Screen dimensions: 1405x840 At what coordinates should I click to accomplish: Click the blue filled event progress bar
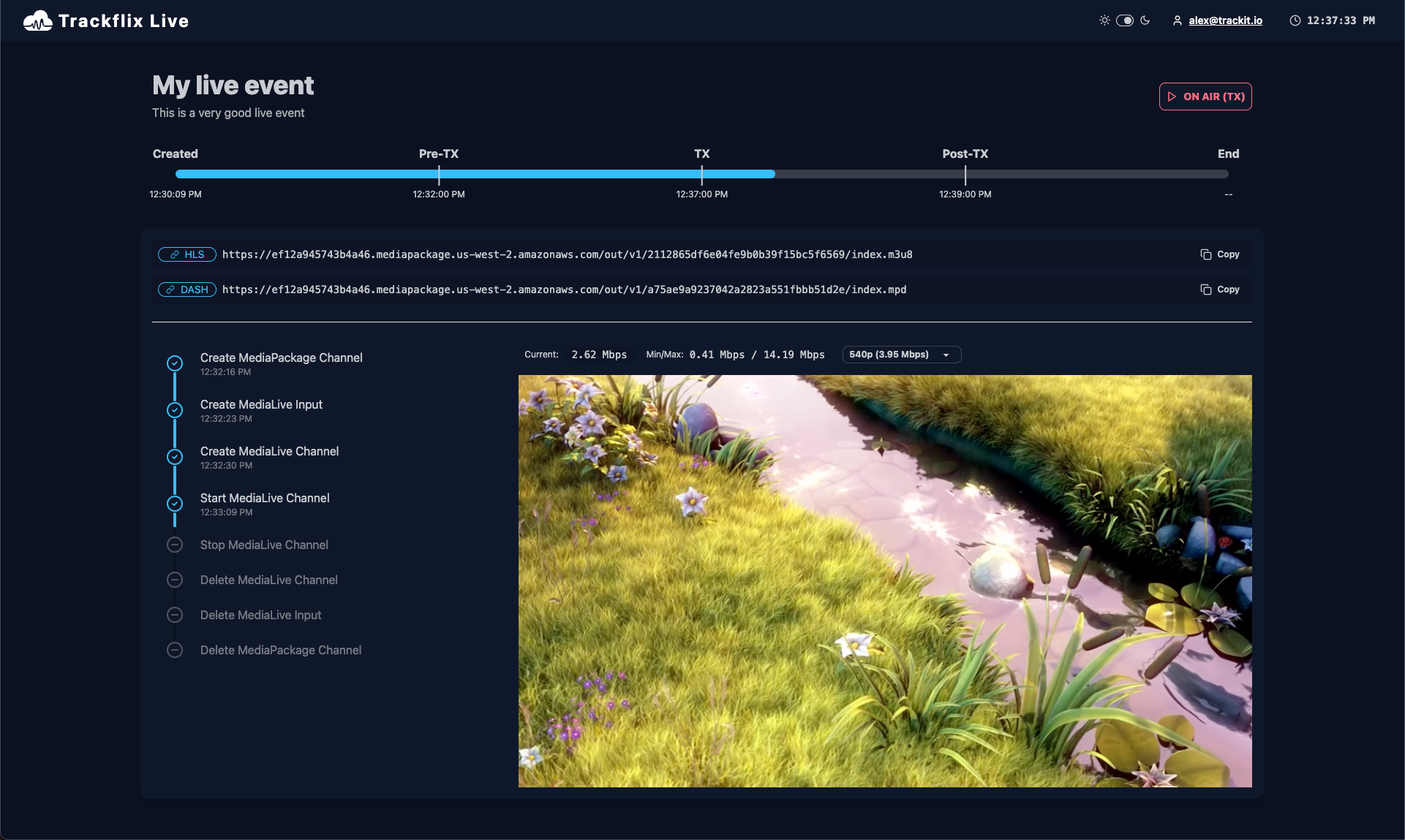point(475,174)
